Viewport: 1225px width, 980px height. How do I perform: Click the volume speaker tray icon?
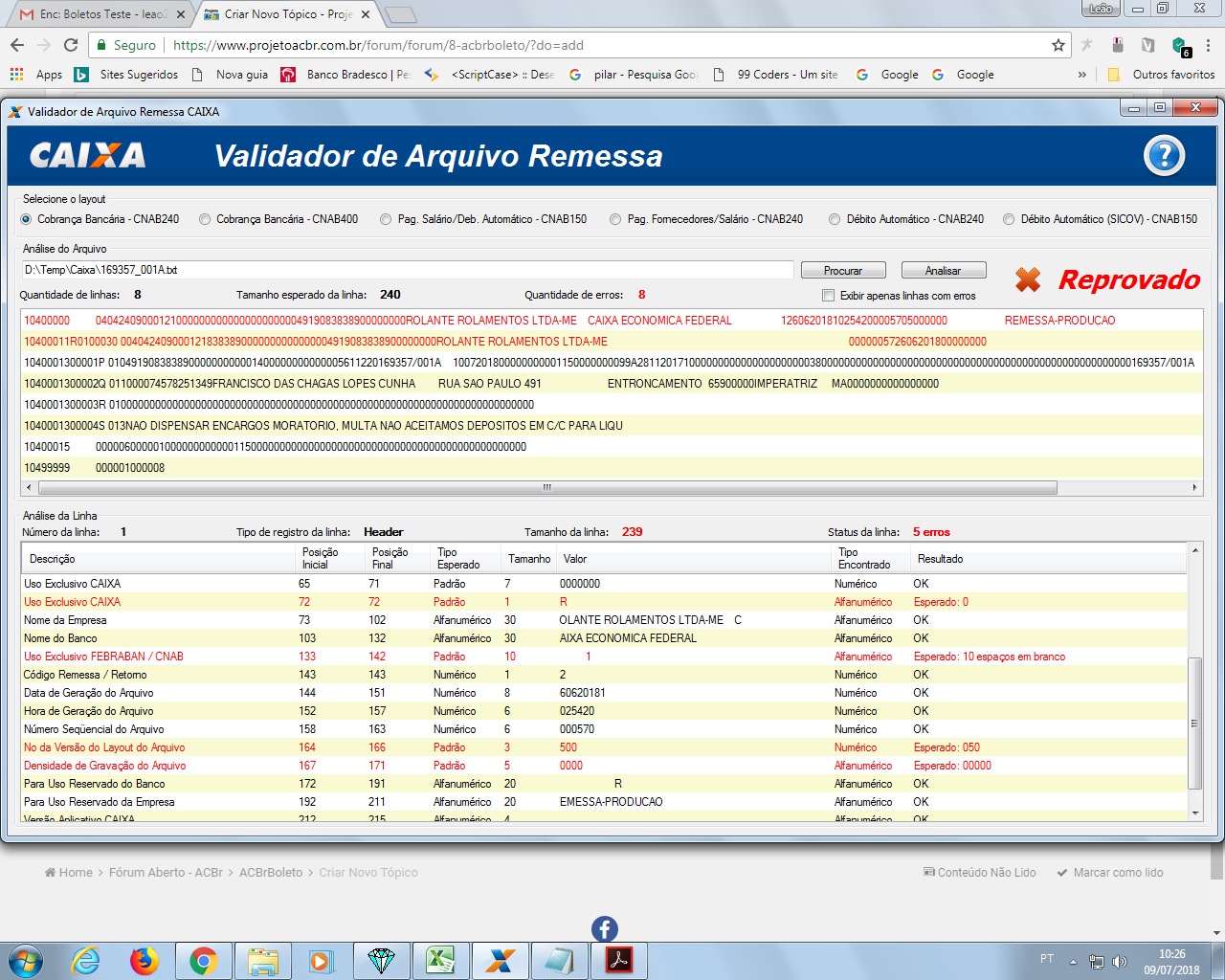coord(1120,962)
